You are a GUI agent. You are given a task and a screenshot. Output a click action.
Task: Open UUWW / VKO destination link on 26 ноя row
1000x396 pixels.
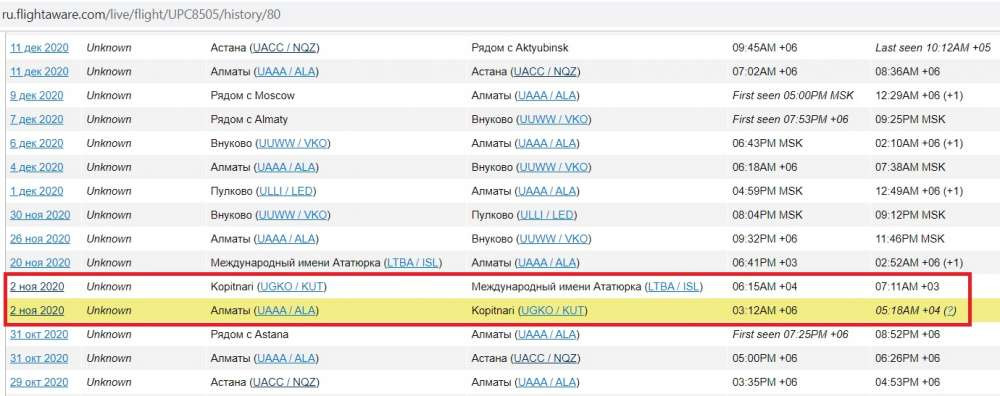tap(553, 239)
